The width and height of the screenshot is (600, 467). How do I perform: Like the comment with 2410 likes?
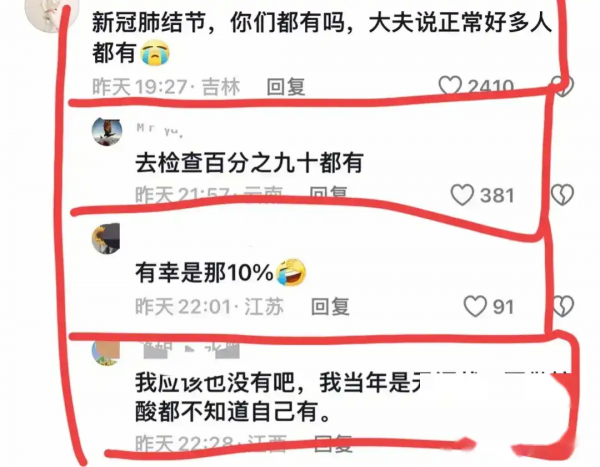pos(450,85)
